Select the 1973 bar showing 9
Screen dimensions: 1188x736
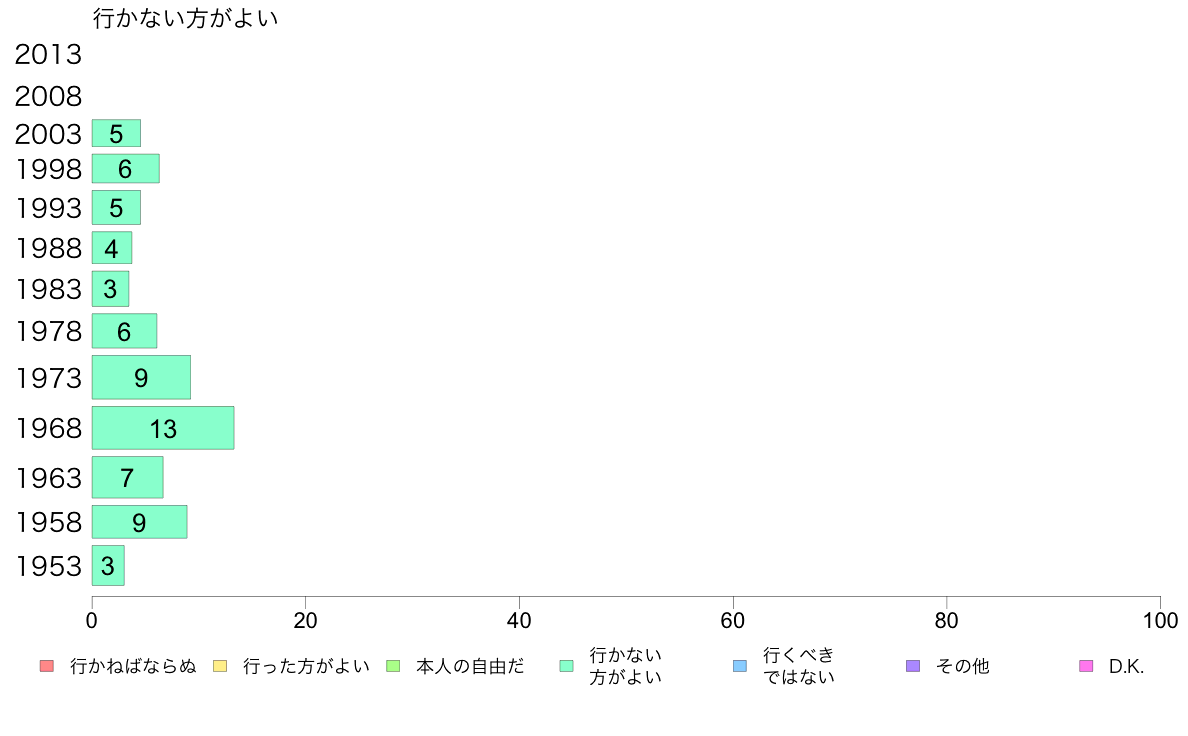click(x=141, y=377)
